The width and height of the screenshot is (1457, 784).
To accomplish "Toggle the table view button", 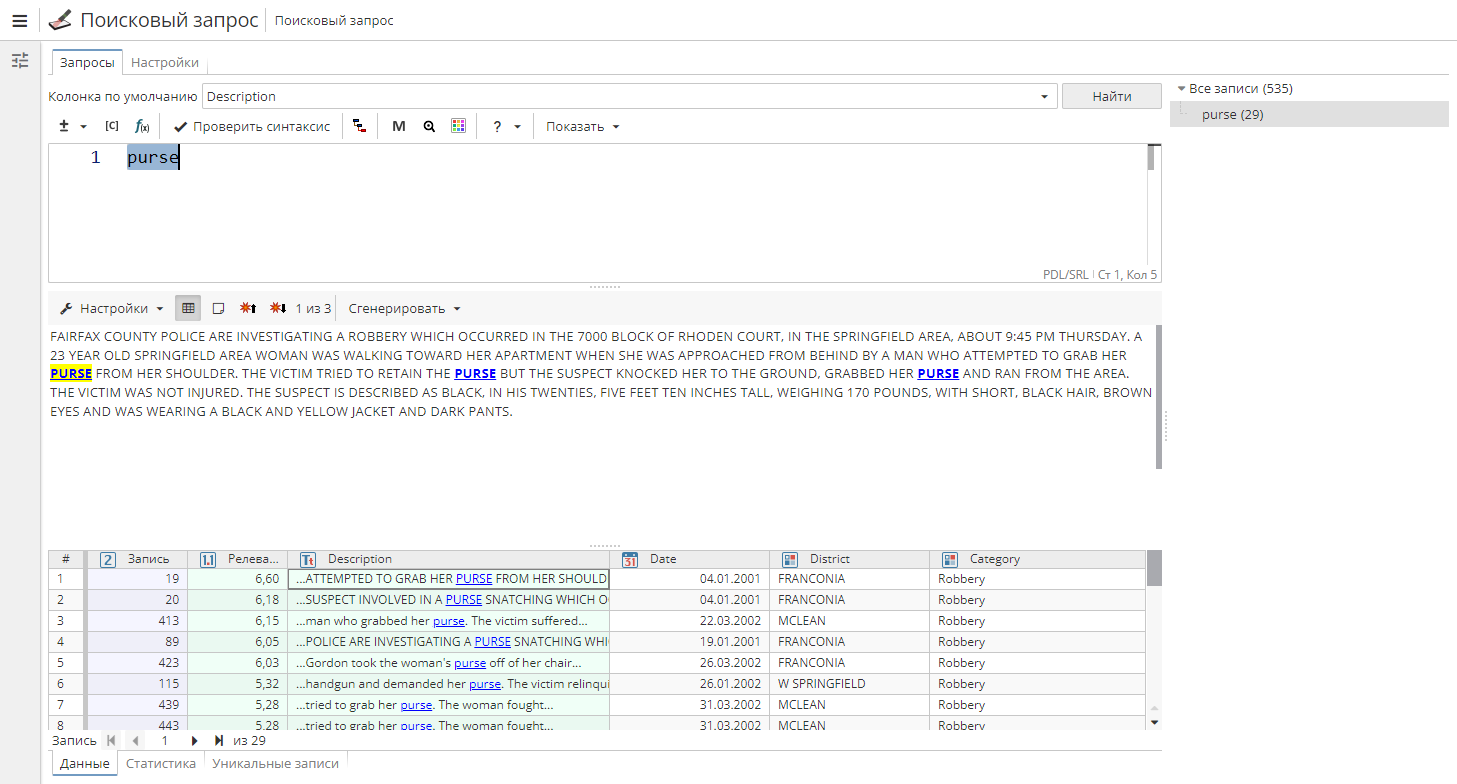I will pos(188,308).
